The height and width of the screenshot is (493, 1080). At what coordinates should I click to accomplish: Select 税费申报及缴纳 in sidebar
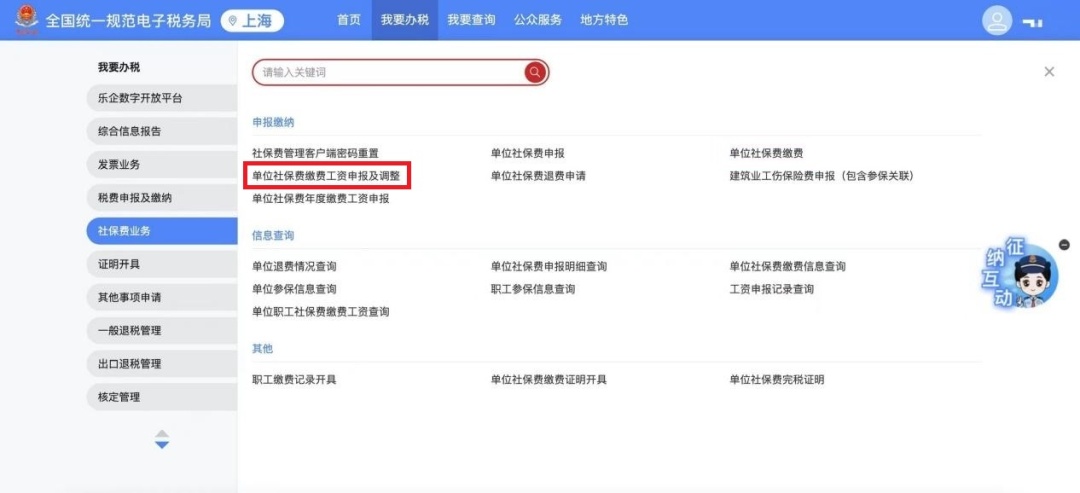162,198
